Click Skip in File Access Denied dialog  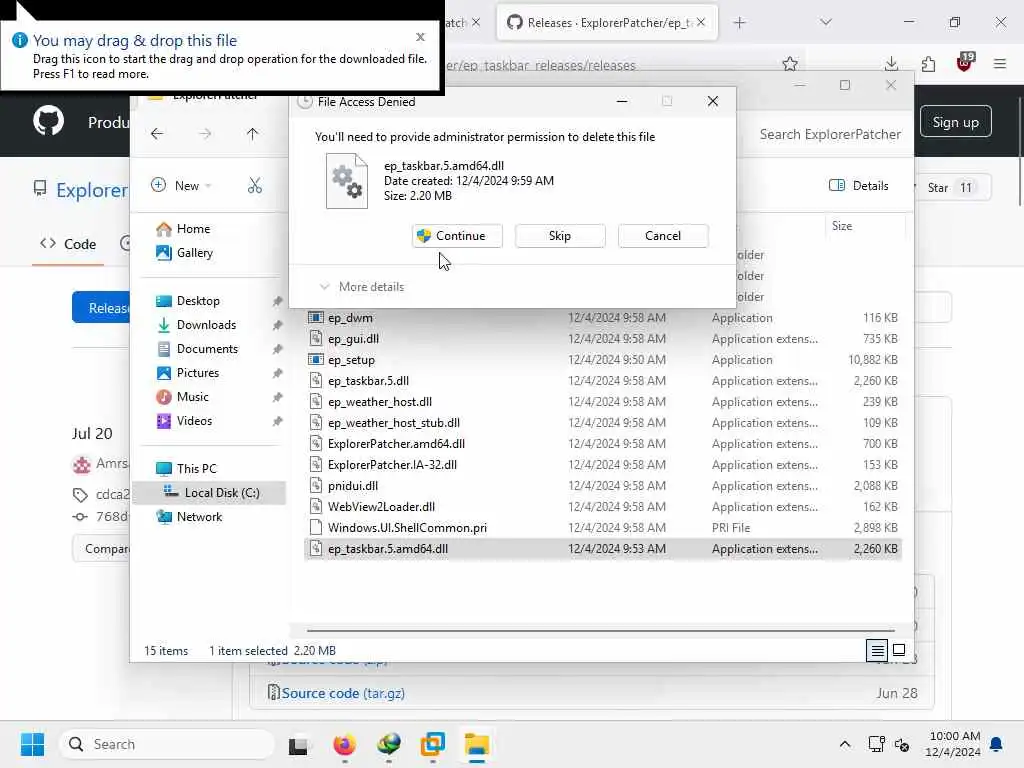tap(560, 236)
